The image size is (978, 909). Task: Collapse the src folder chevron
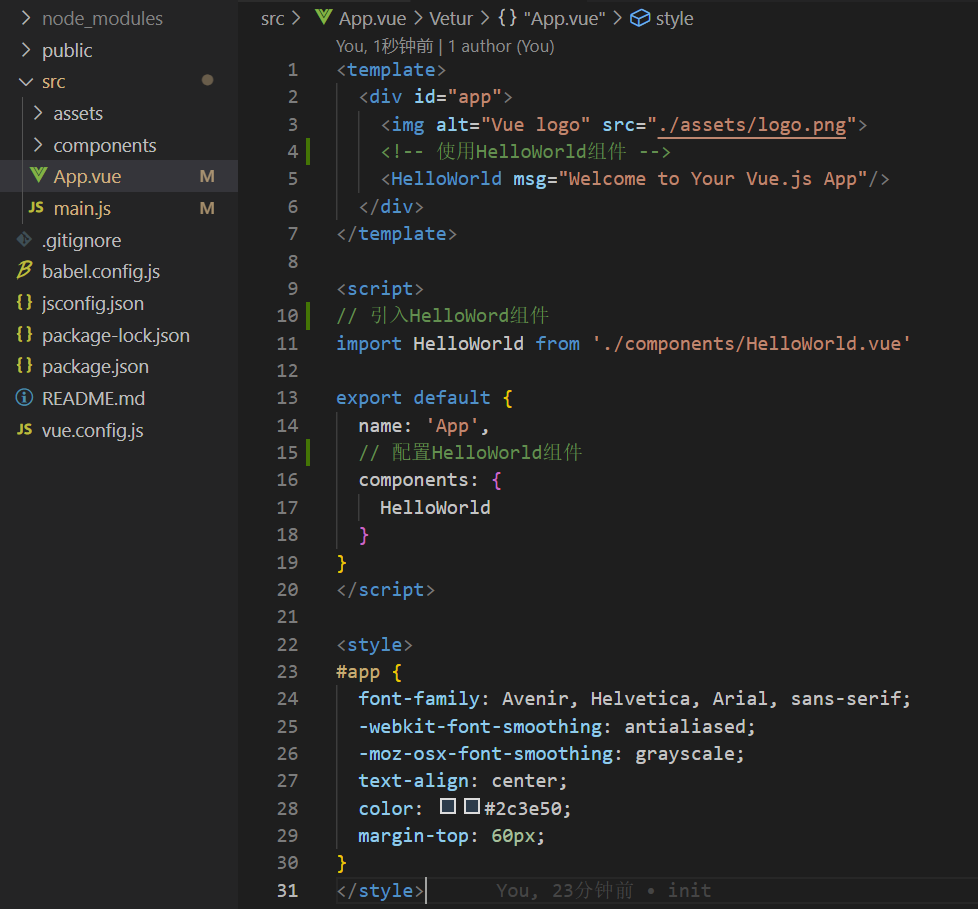26,82
